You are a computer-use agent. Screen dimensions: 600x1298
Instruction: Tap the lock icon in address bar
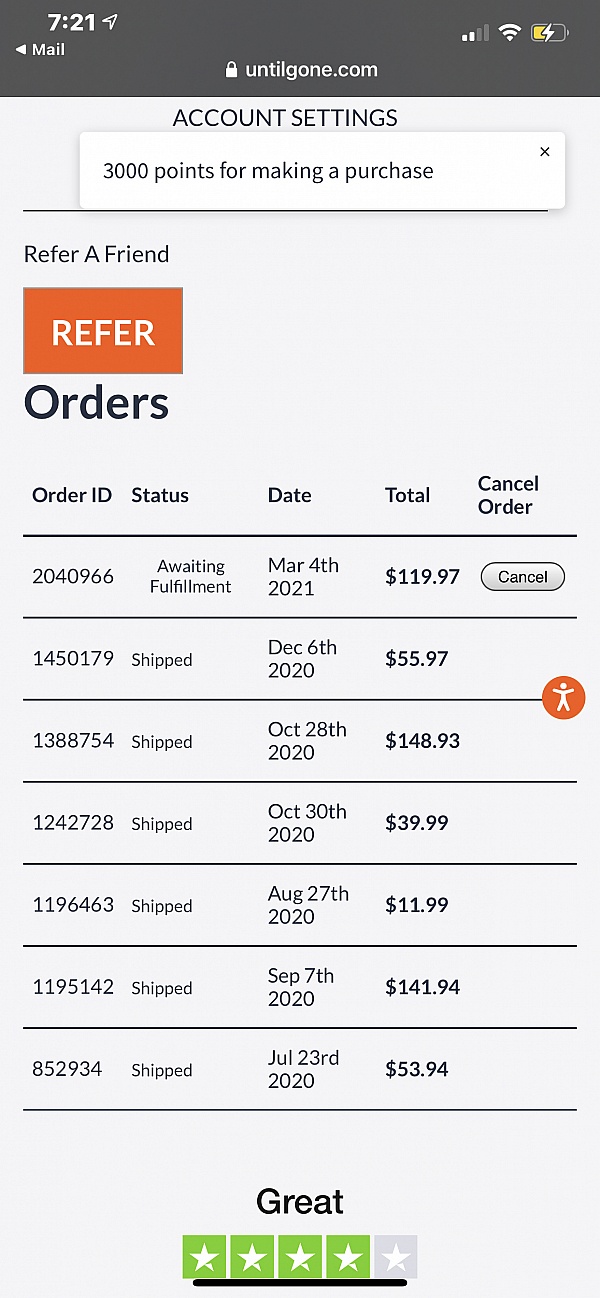[x=232, y=70]
